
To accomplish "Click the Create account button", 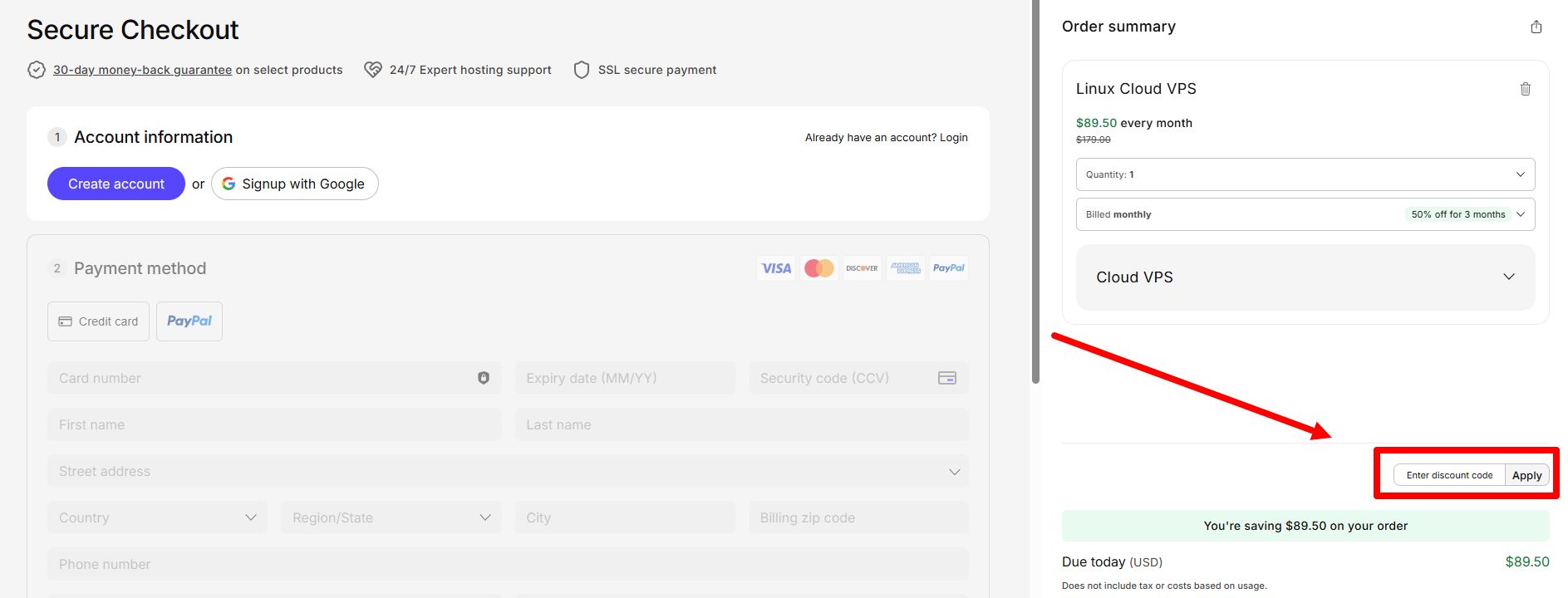I will (x=116, y=184).
